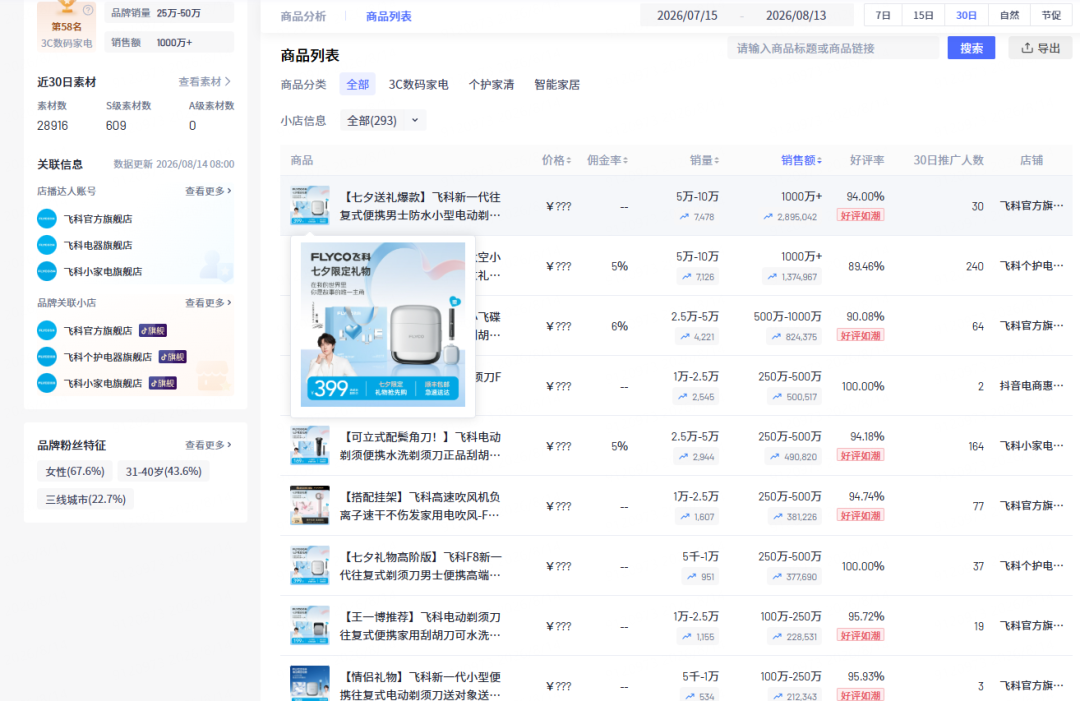This screenshot has height=701, width=1080.
Task: Open product 【七夕送礼爆款】飞科新一代往复式 title
Action: pos(419,206)
